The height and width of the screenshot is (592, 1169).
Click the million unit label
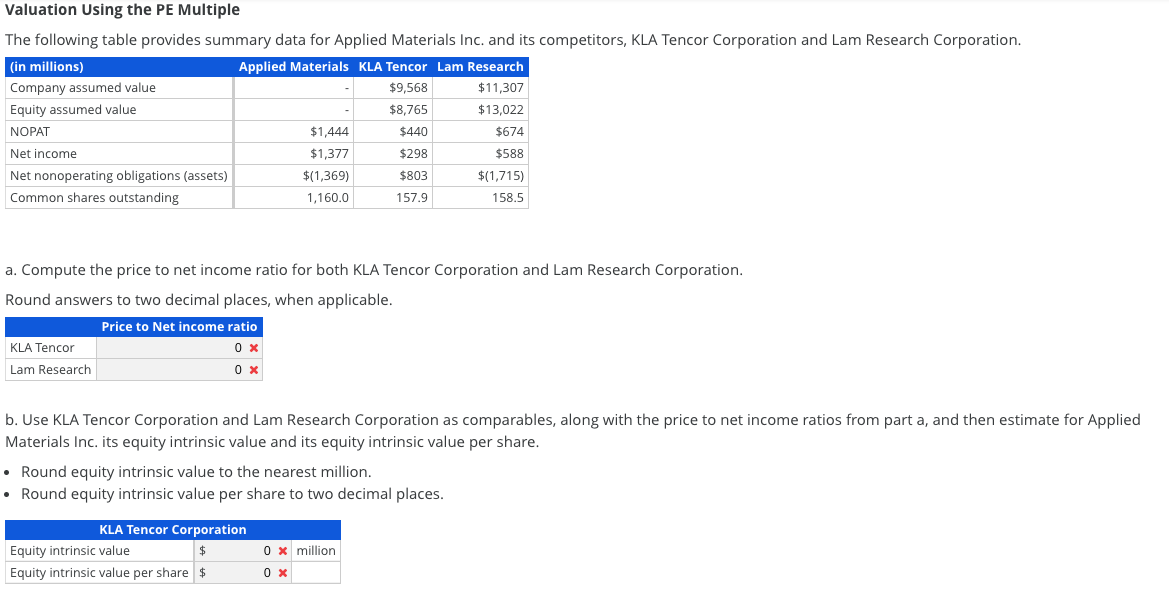coord(315,550)
